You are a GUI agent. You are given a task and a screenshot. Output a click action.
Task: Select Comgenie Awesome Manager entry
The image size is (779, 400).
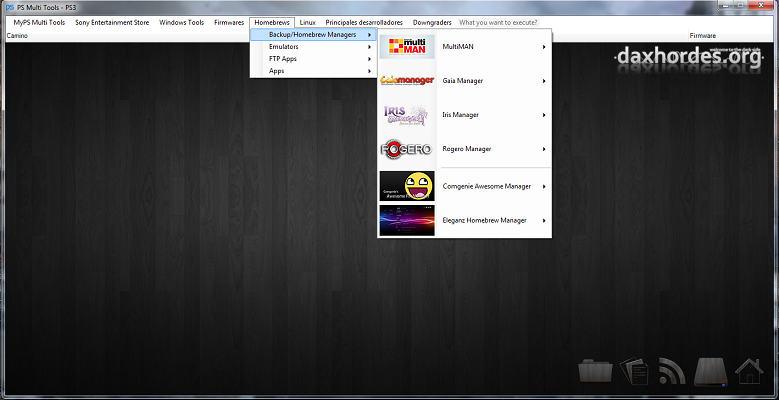[x=465, y=186]
